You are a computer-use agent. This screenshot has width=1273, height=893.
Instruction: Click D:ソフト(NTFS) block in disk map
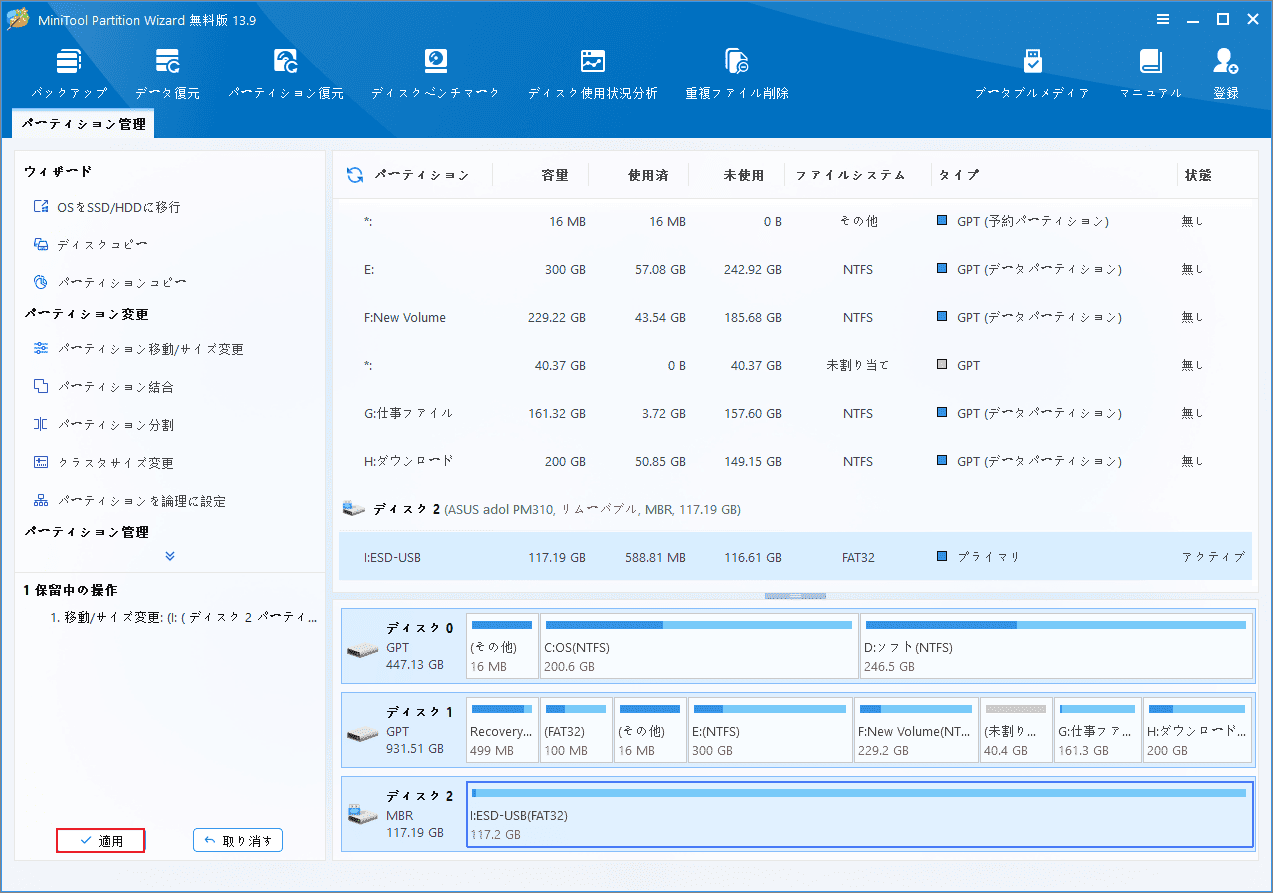point(1056,647)
